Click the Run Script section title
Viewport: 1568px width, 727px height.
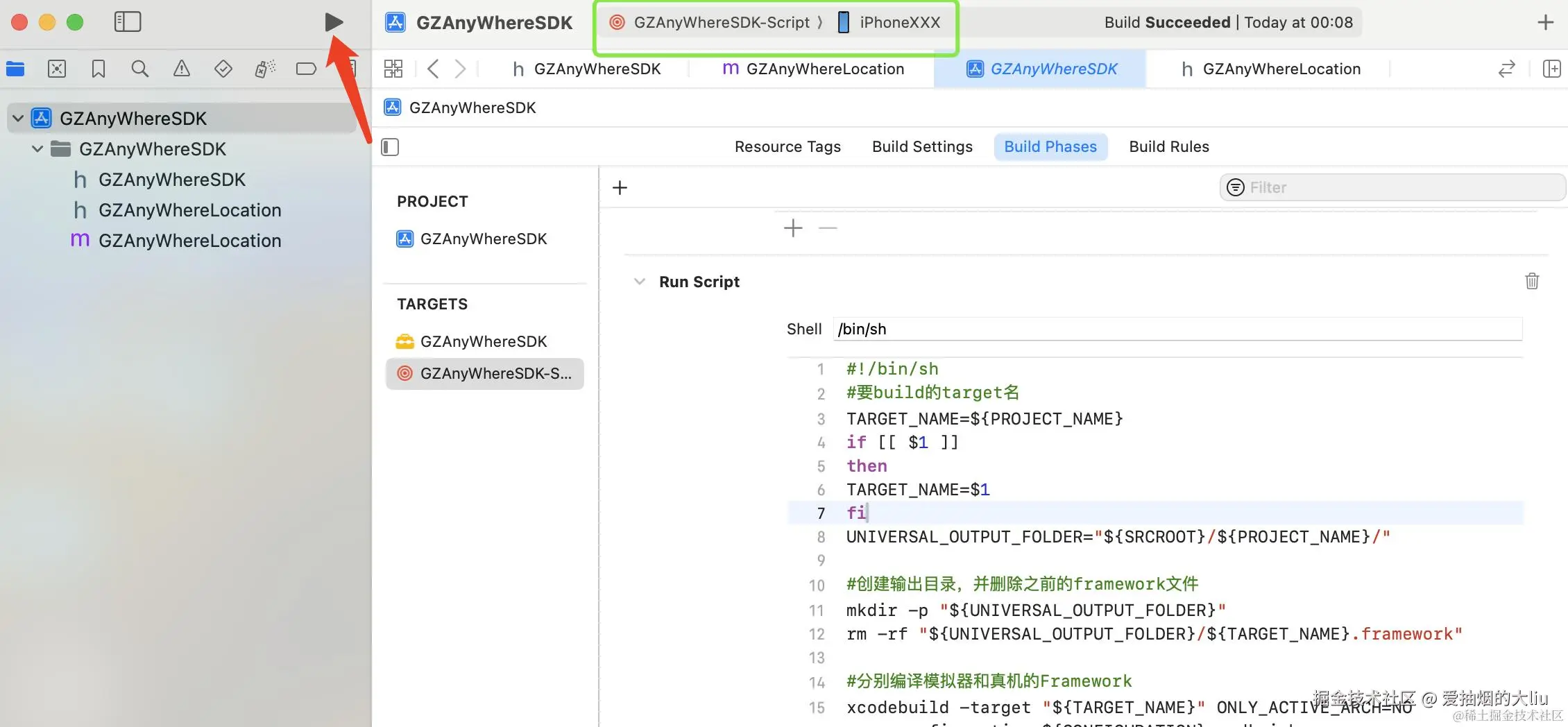(x=699, y=282)
